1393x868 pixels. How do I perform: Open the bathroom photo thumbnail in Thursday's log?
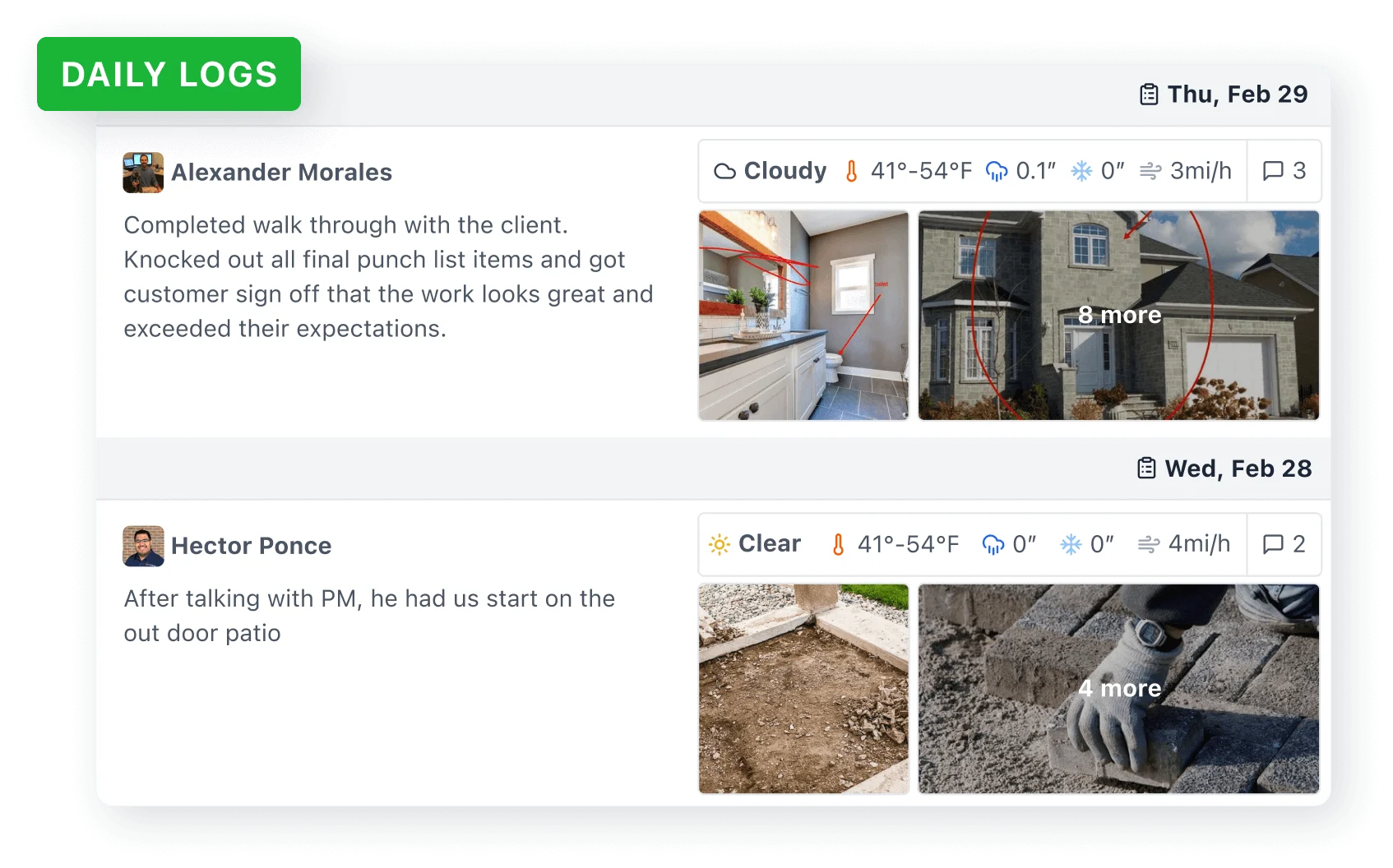[803, 315]
